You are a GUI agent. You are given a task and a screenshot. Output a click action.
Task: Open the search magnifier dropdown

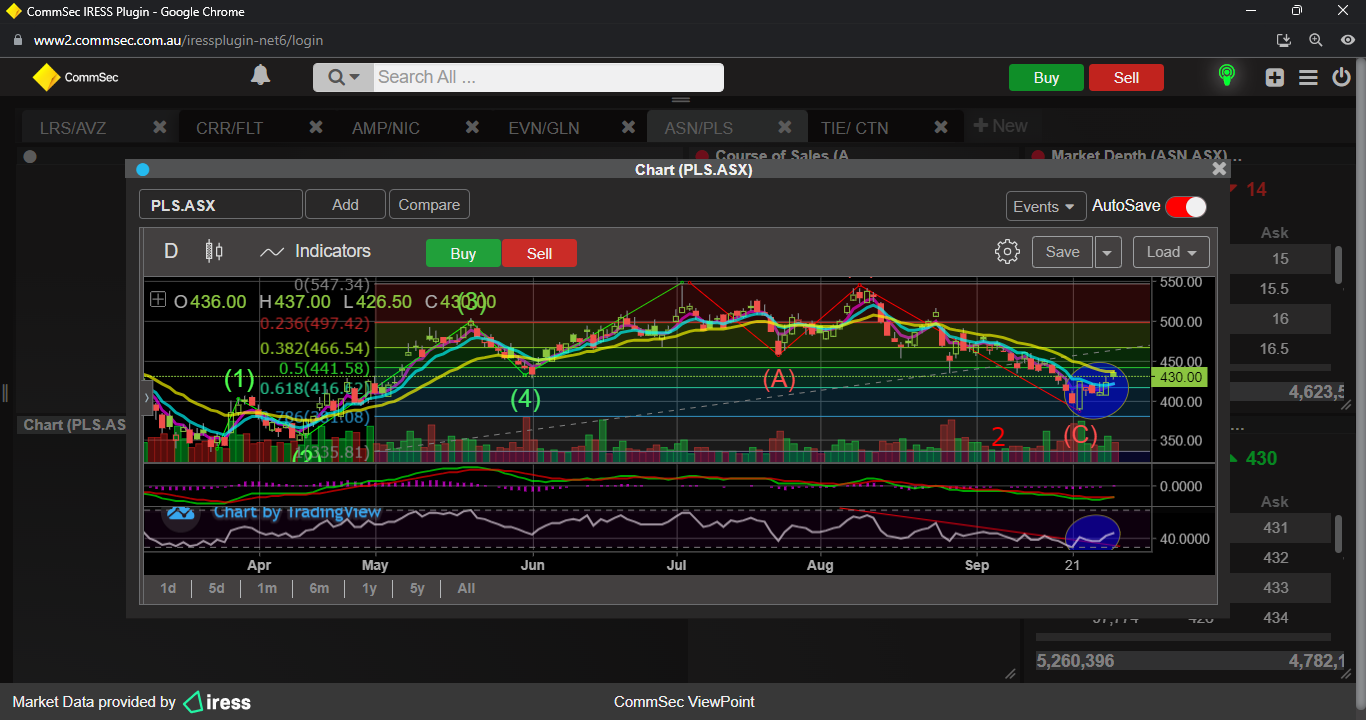(343, 77)
